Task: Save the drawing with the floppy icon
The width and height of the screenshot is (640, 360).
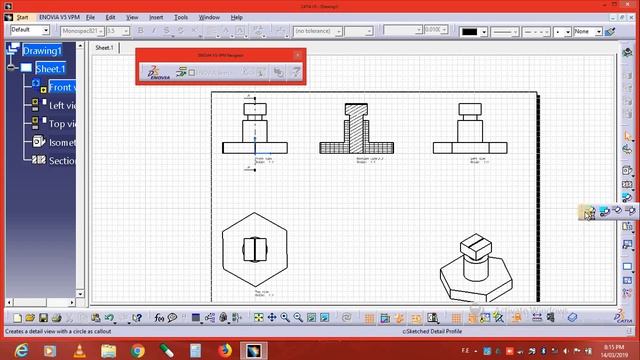Action: click(x=43, y=318)
